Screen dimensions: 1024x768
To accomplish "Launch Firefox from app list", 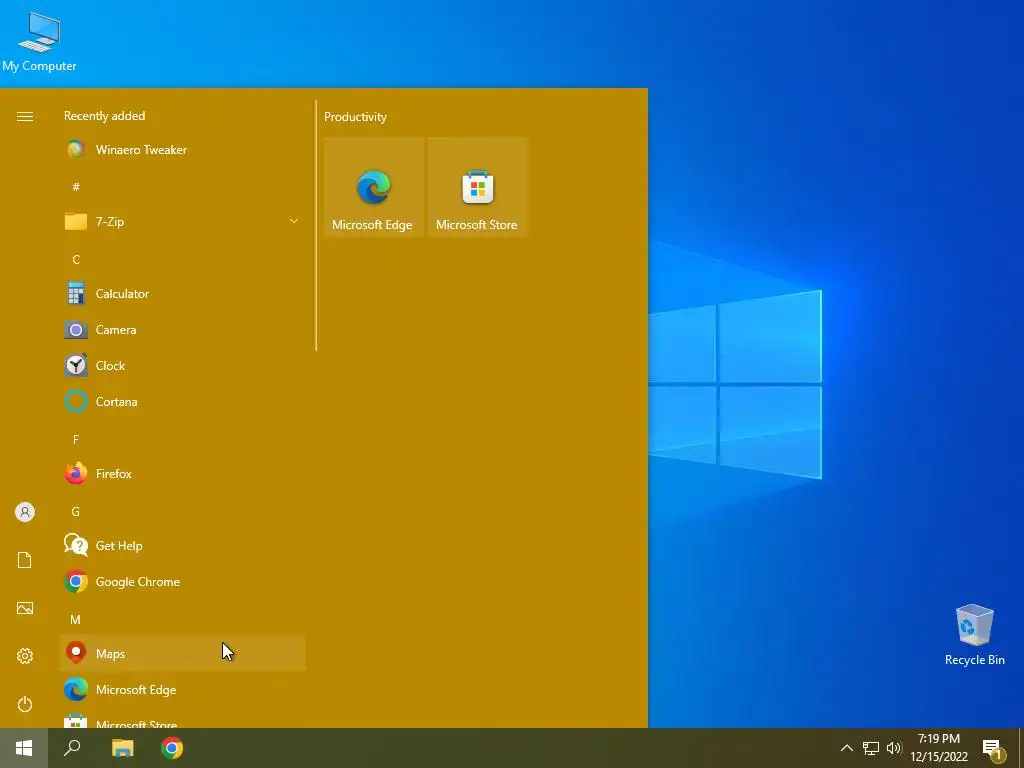I will point(182,473).
